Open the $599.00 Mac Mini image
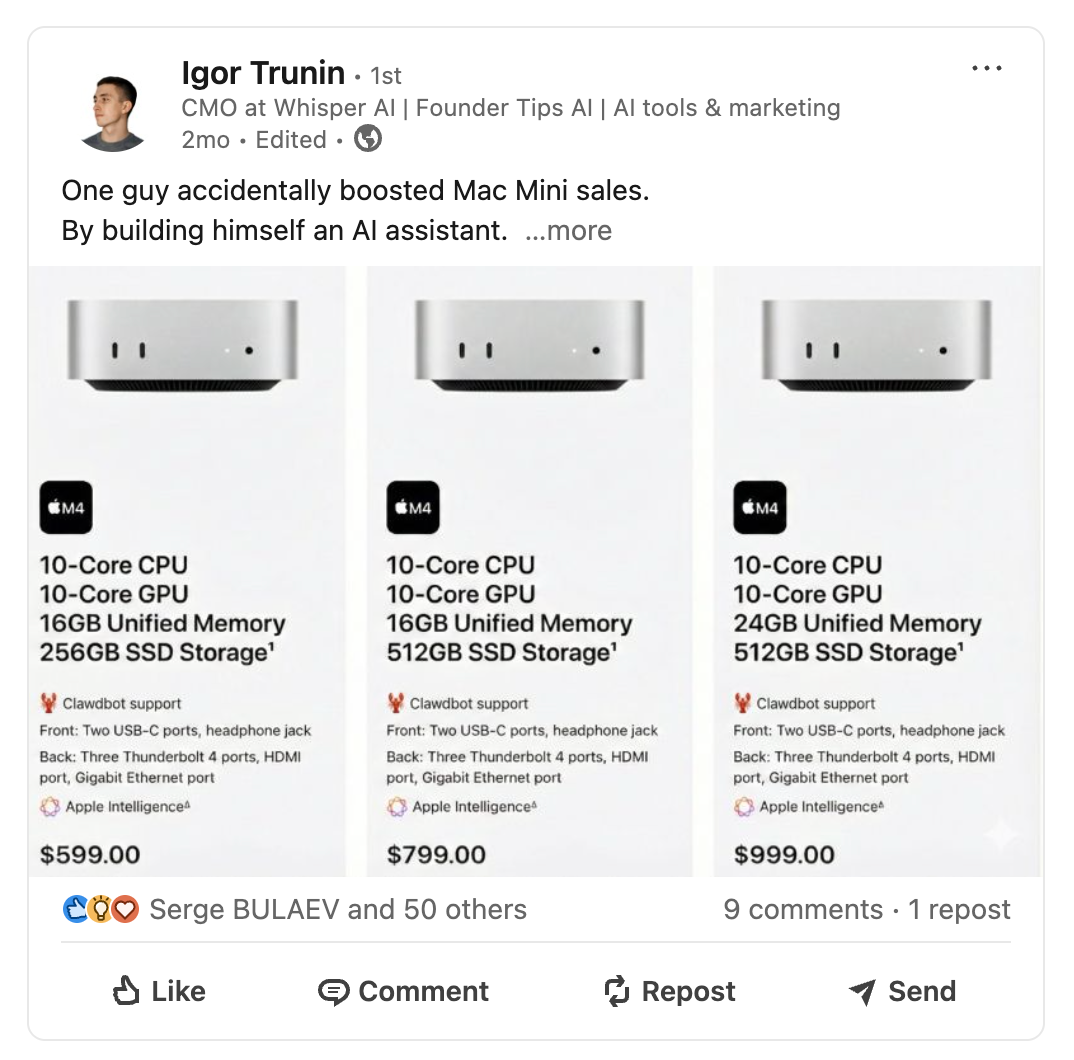1074x1060 pixels. [x=187, y=571]
